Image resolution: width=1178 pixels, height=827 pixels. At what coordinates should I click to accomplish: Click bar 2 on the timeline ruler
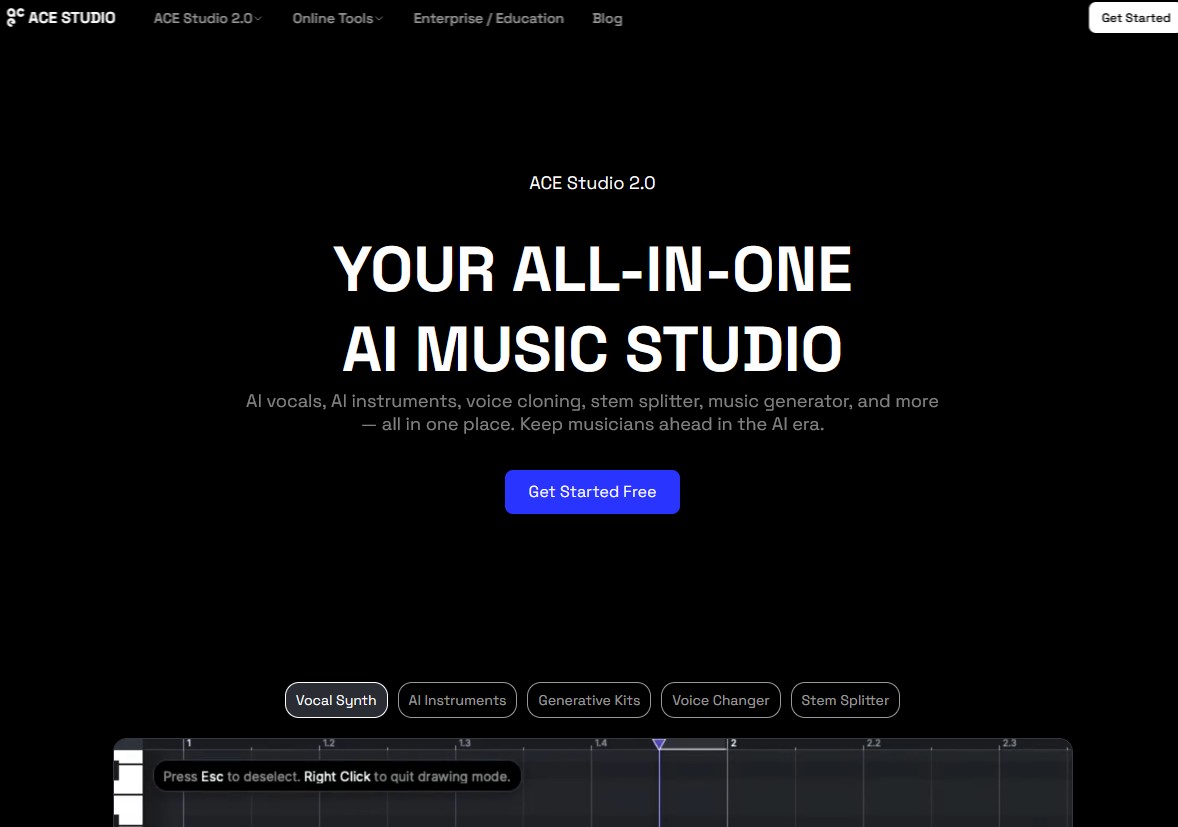733,743
